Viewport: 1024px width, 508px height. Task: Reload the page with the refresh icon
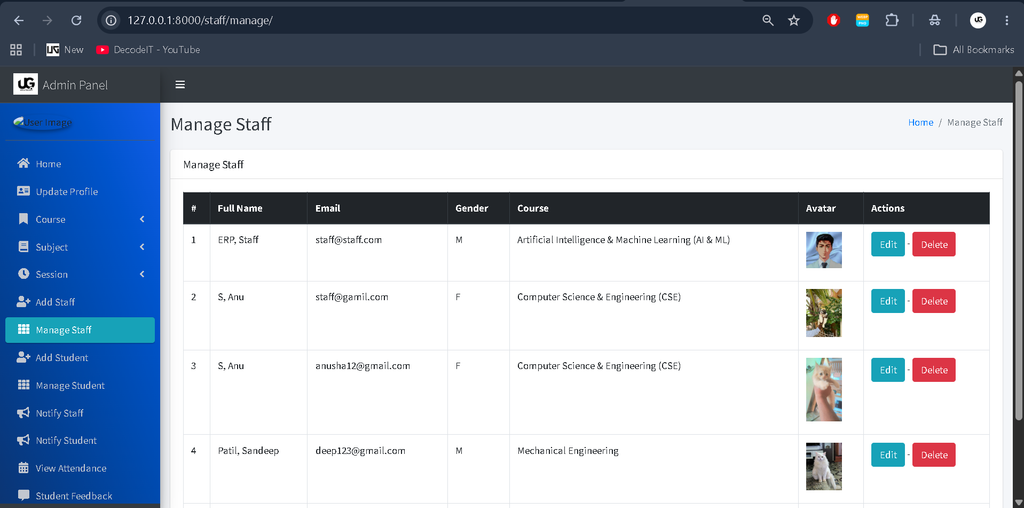click(x=76, y=20)
